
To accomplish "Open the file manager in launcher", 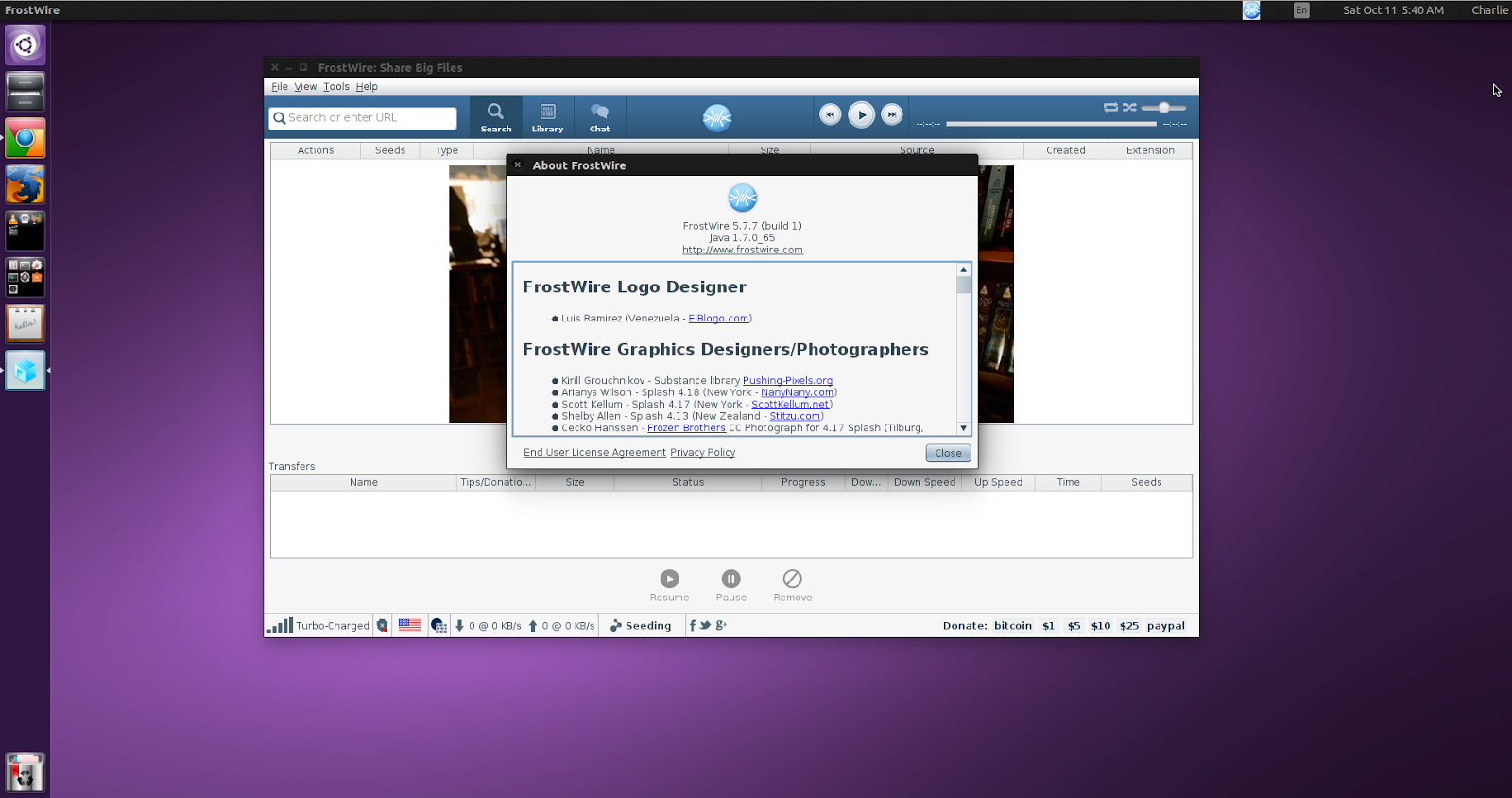I will [x=26, y=92].
